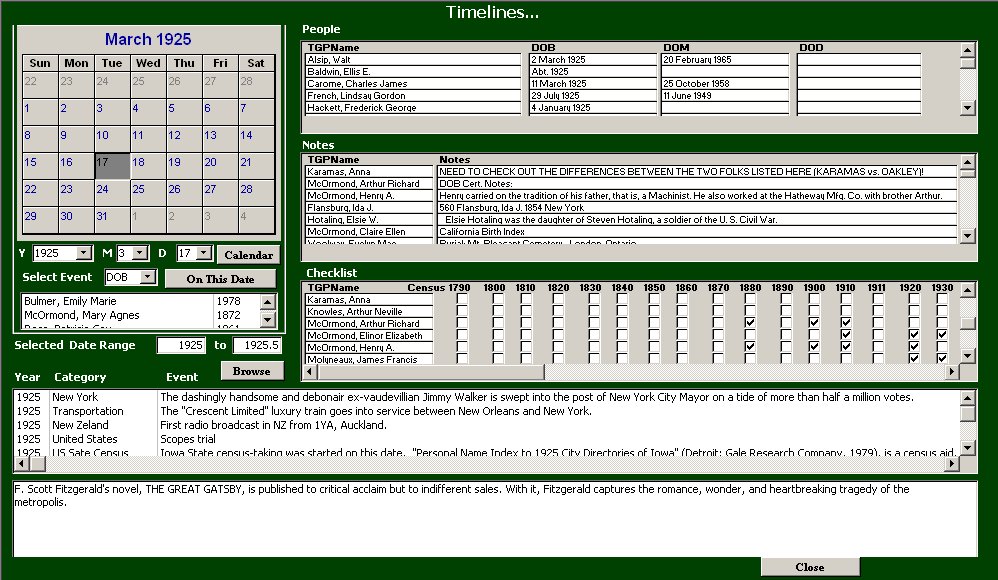Select McOrmond, Mary Agnes 1872 entry
Image resolution: width=998 pixels, height=580 pixels.
click(x=141, y=315)
